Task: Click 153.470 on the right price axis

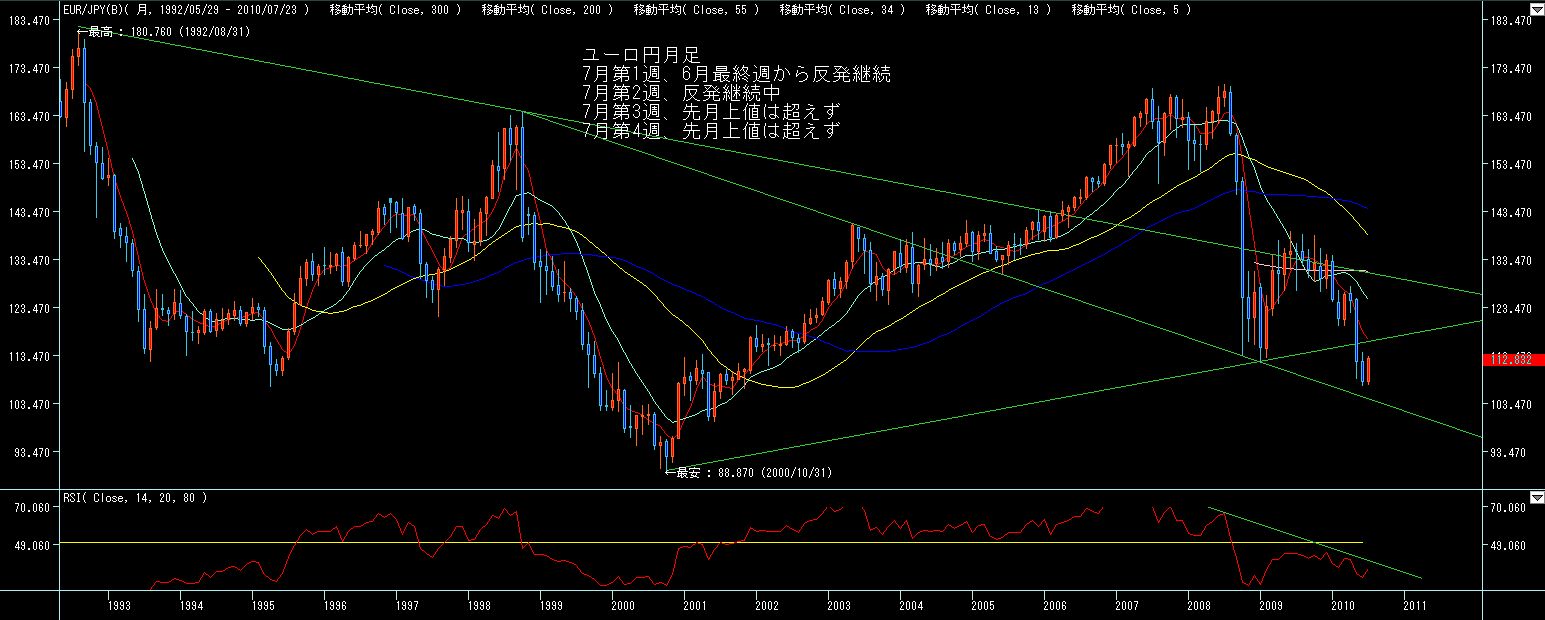Action: coord(1511,164)
